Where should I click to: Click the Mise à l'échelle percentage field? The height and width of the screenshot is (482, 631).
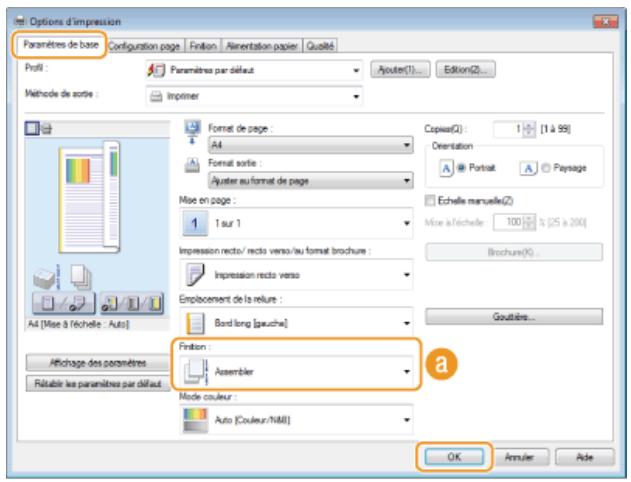tap(508, 222)
